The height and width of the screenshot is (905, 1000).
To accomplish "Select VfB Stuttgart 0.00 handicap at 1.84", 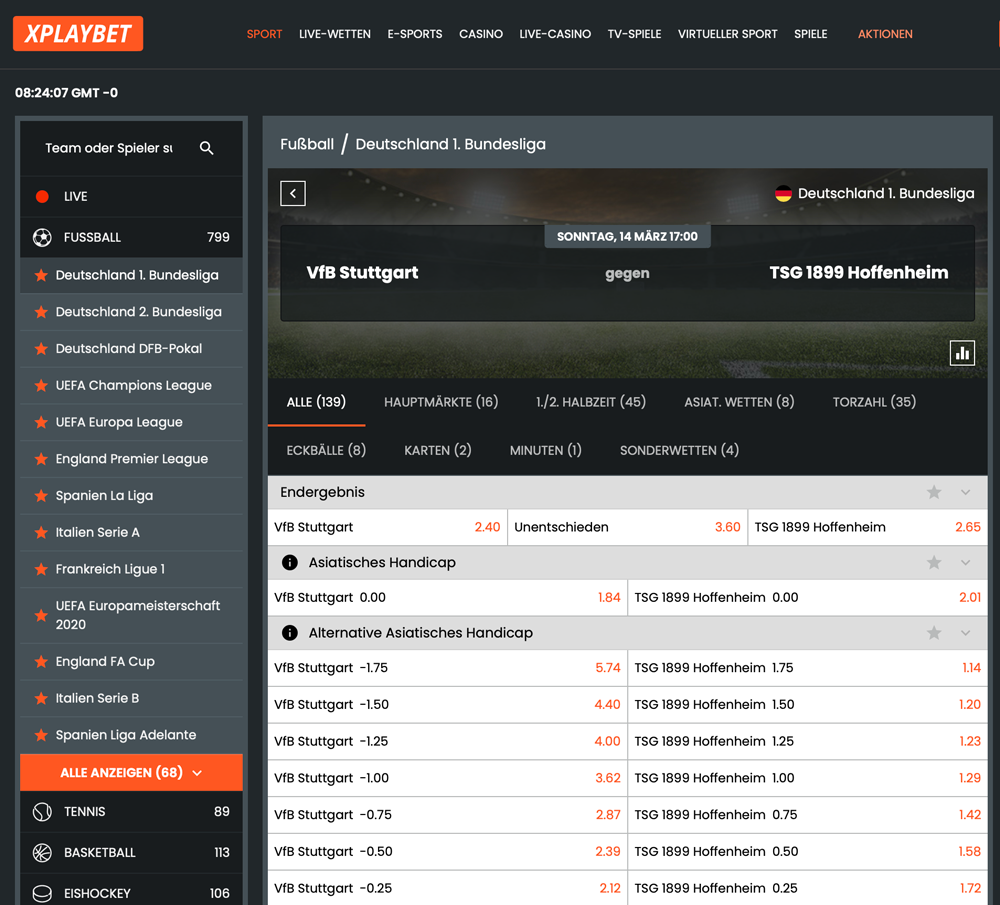I will [x=447, y=598].
